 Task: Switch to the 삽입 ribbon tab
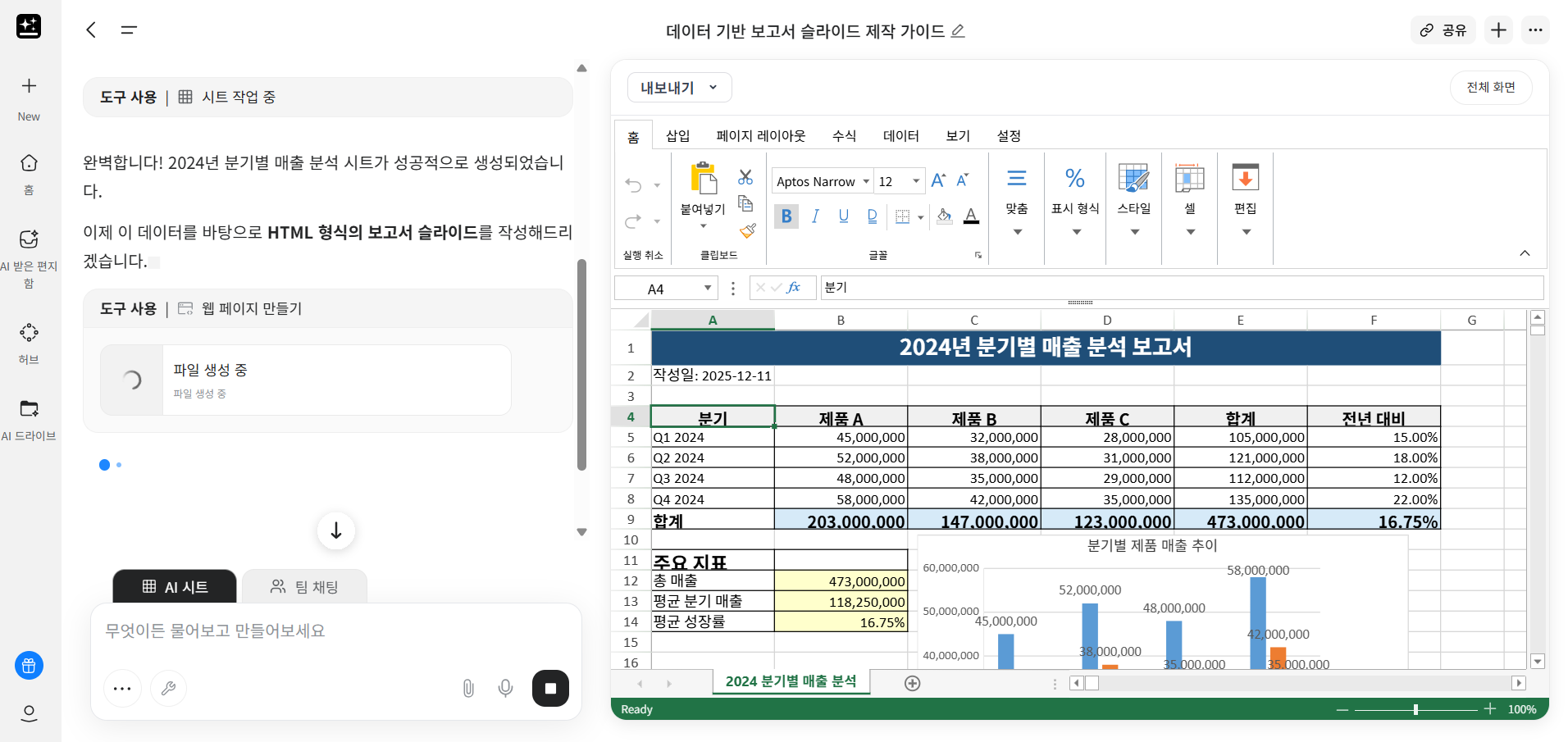click(x=677, y=136)
